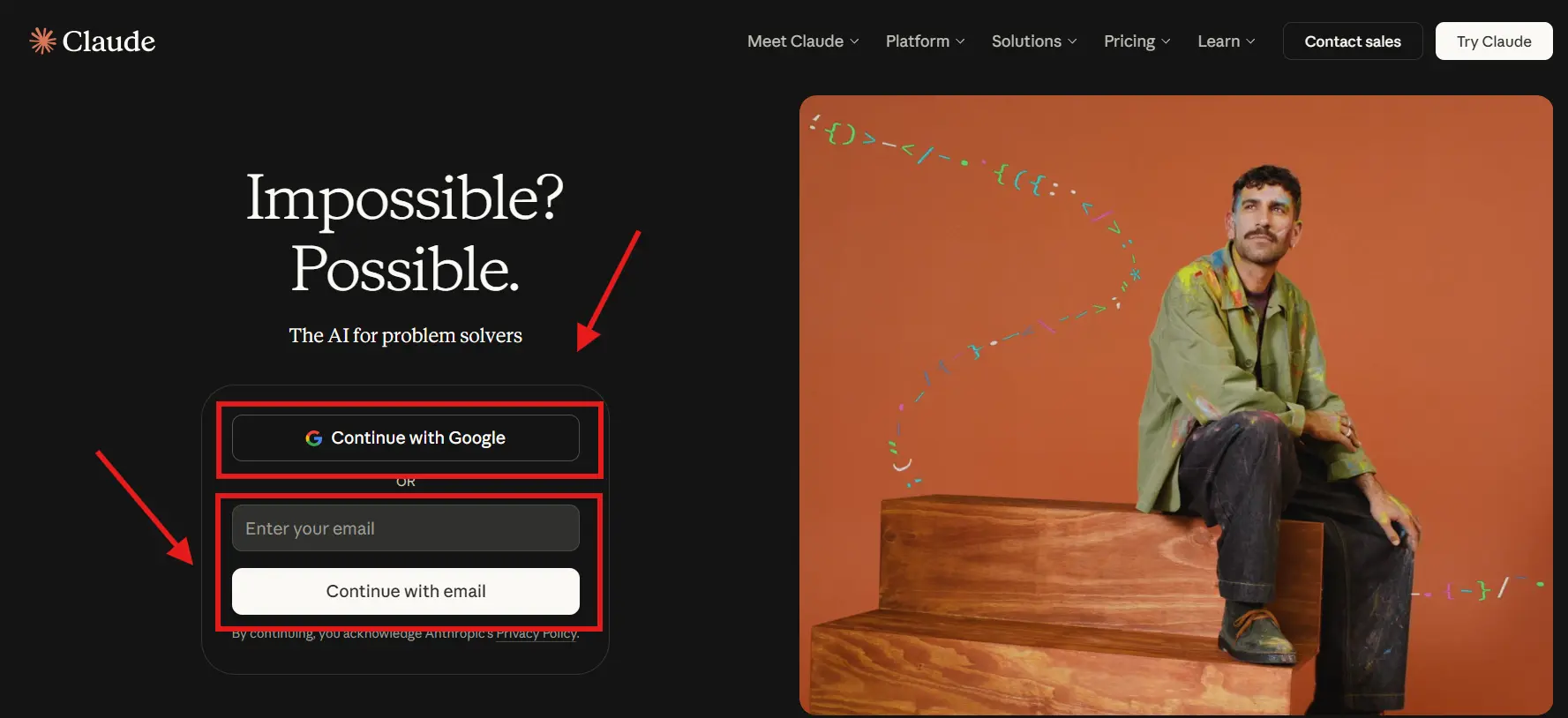Click the Google G logo icon
Image resolution: width=1568 pixels, height=718 pixels.
click(313, 438)
